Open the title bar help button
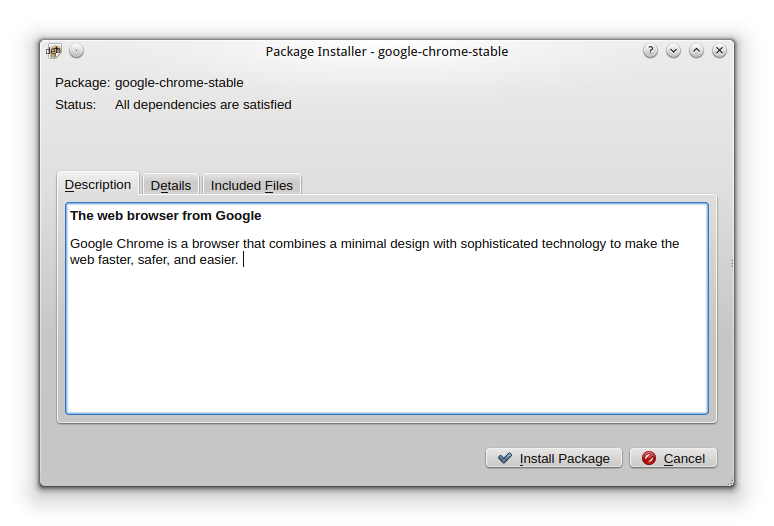Viewport: 774px width, 526px height. coord(650,50)
